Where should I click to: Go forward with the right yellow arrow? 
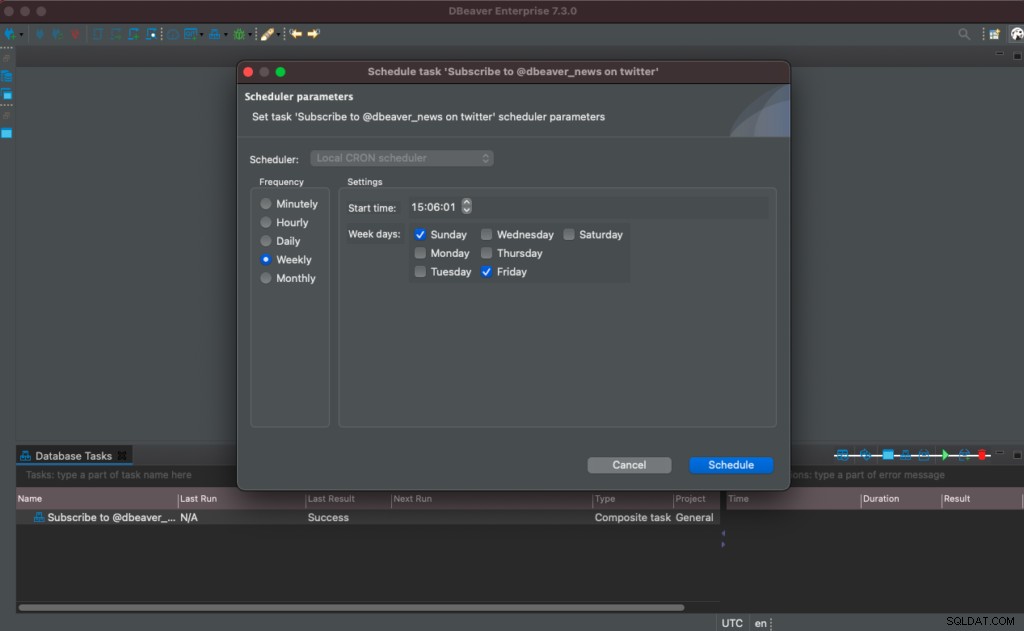coord(313,34)
